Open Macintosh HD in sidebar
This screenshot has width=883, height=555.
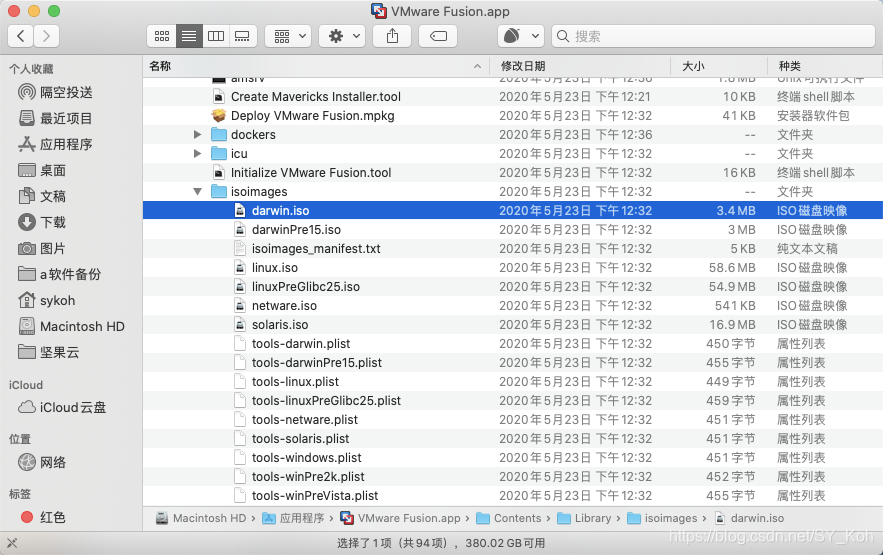coord(72,326)
